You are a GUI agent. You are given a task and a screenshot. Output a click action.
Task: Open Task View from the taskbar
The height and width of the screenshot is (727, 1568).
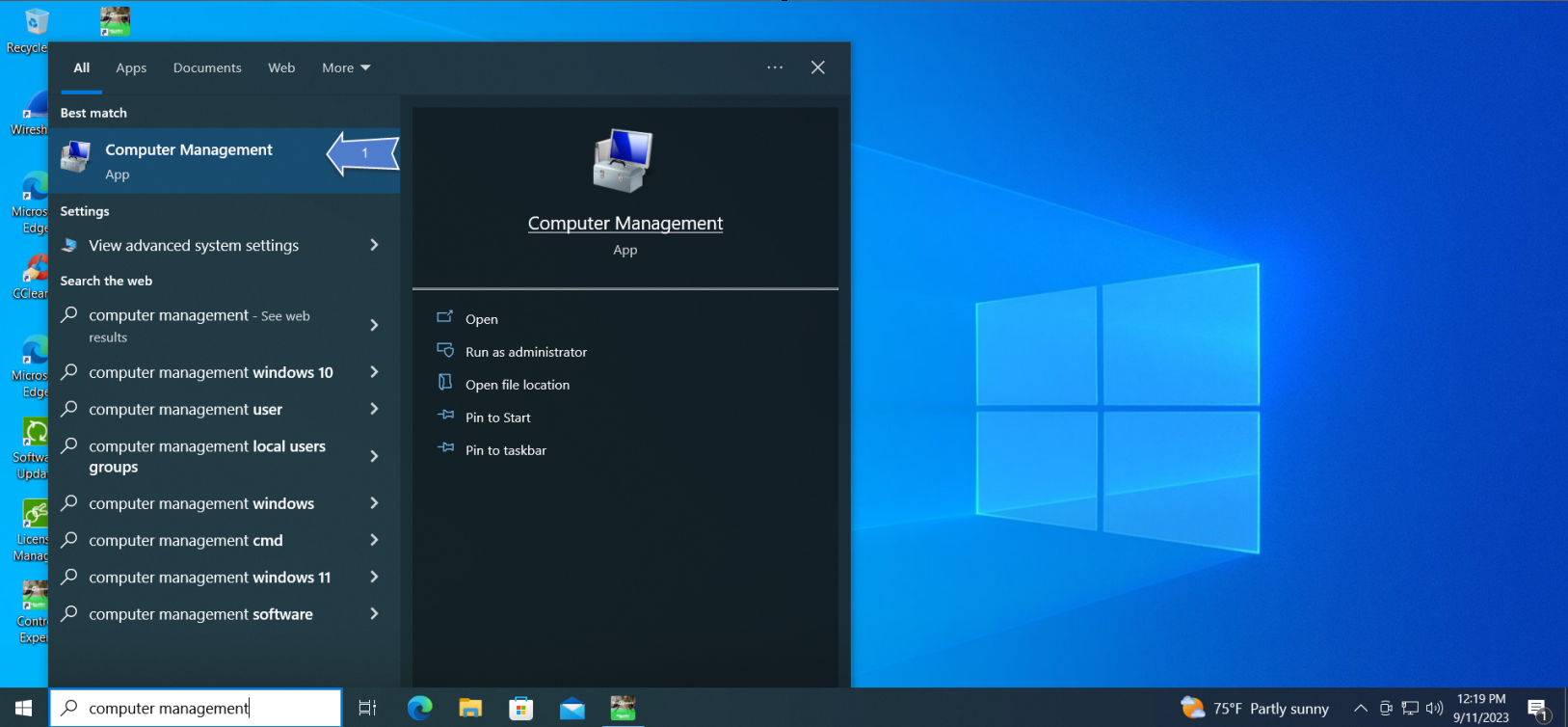tap(367, 708)
